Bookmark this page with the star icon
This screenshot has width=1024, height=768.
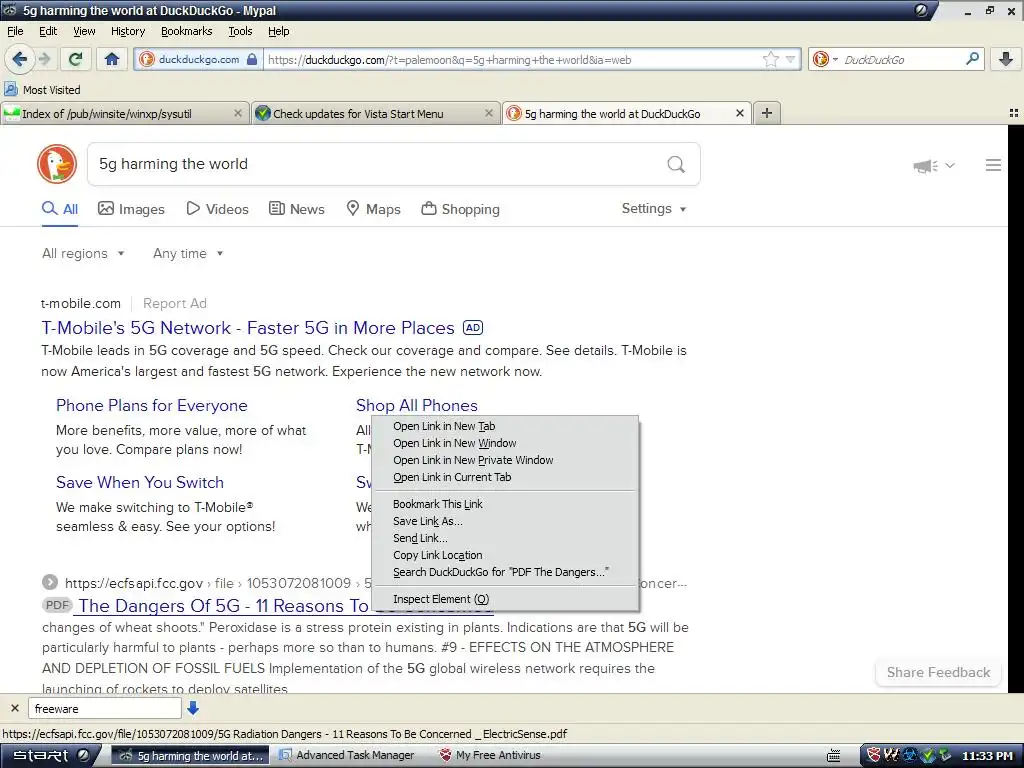point(771,59)
